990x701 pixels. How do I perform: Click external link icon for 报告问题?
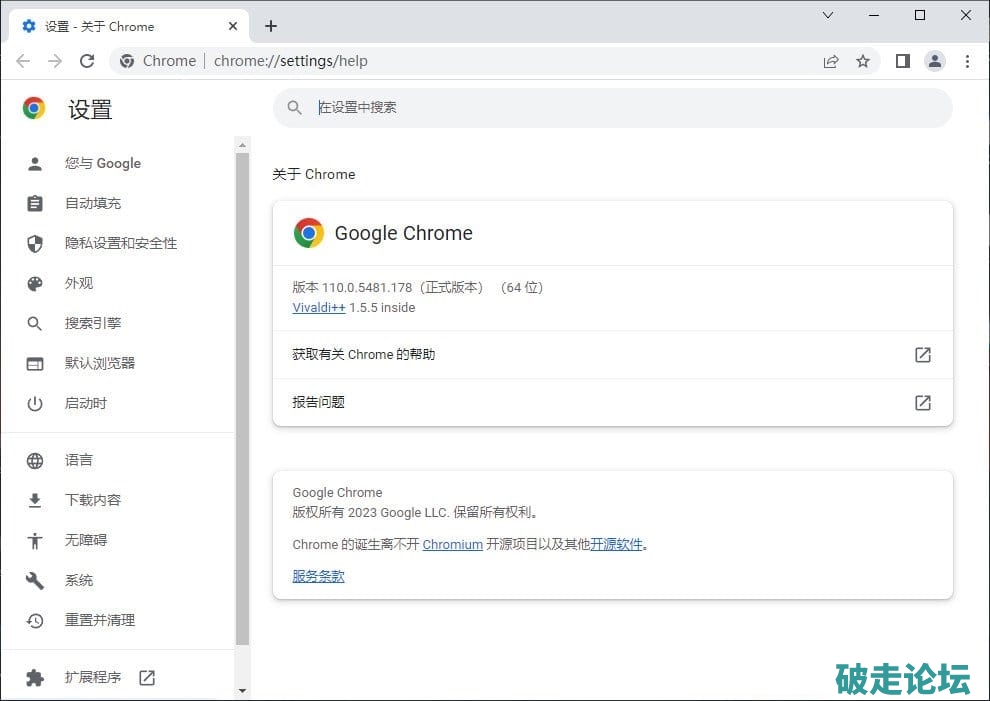point(923,403)
